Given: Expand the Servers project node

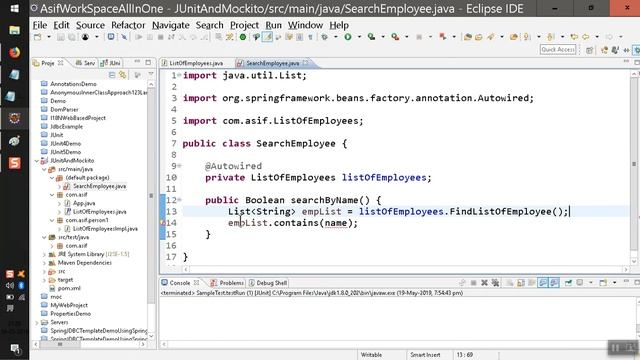Looking at the screenshot, I should [37, 322].
